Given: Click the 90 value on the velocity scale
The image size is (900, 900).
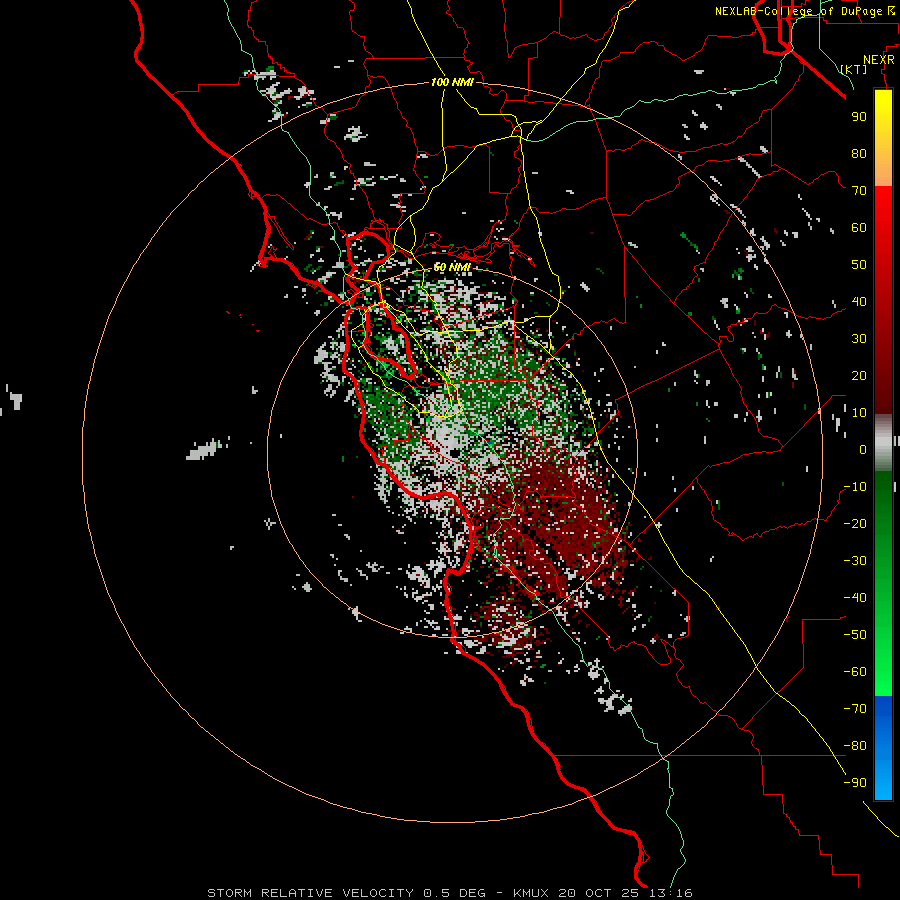Looking at the screenshot, I should tap(859, 117).
